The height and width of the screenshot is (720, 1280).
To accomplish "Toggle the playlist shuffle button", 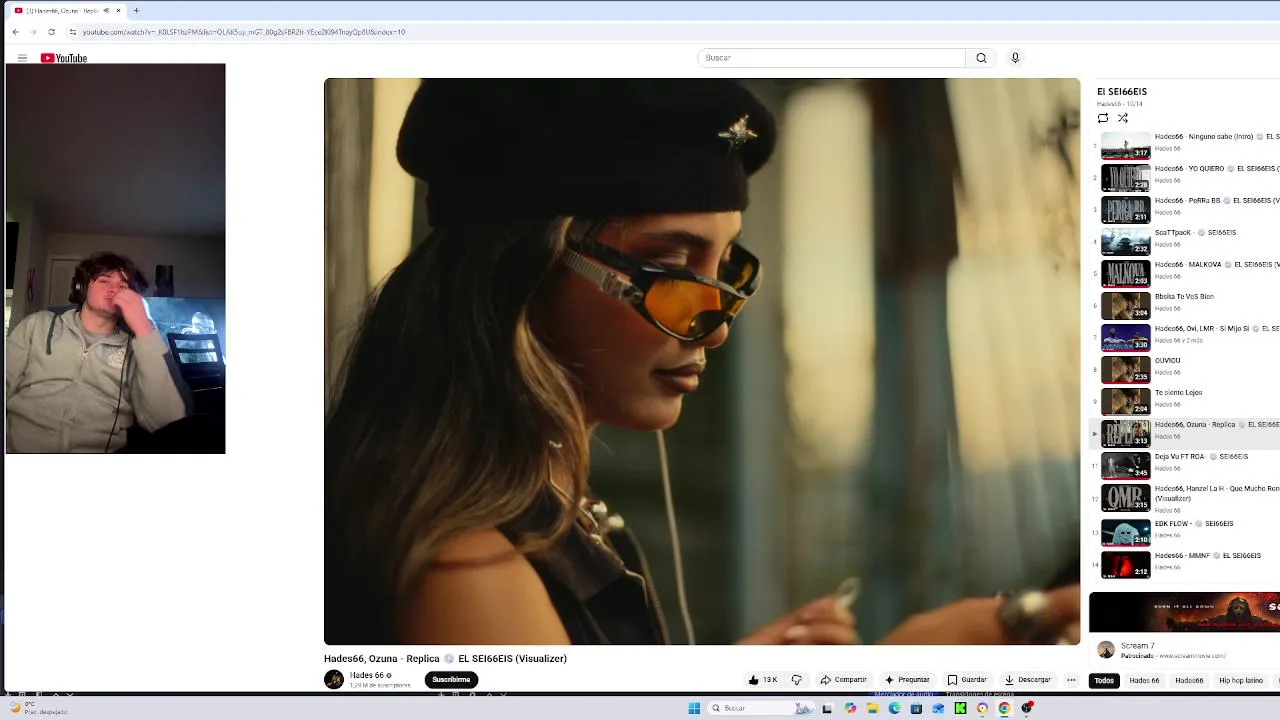I will point(1123,118).
